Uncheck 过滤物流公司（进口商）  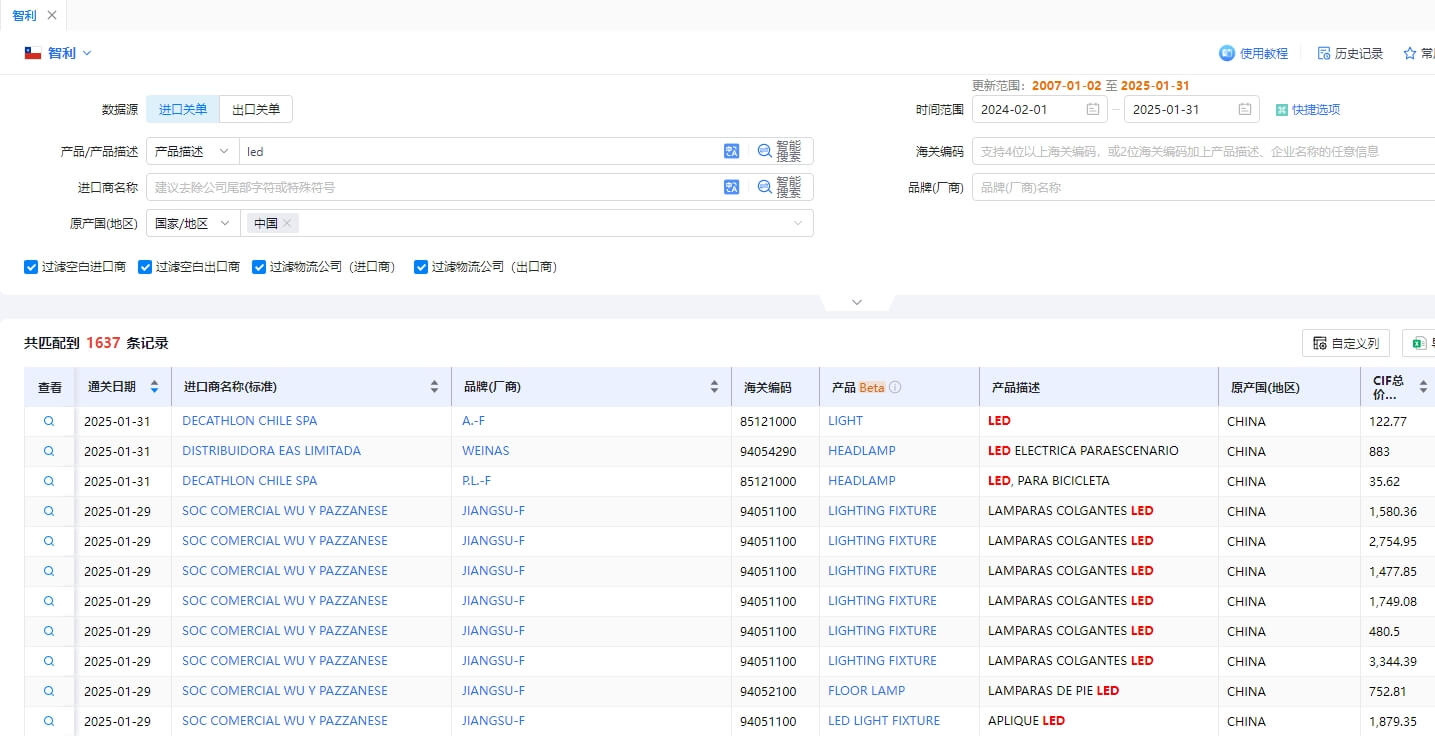tap(260, 267)
